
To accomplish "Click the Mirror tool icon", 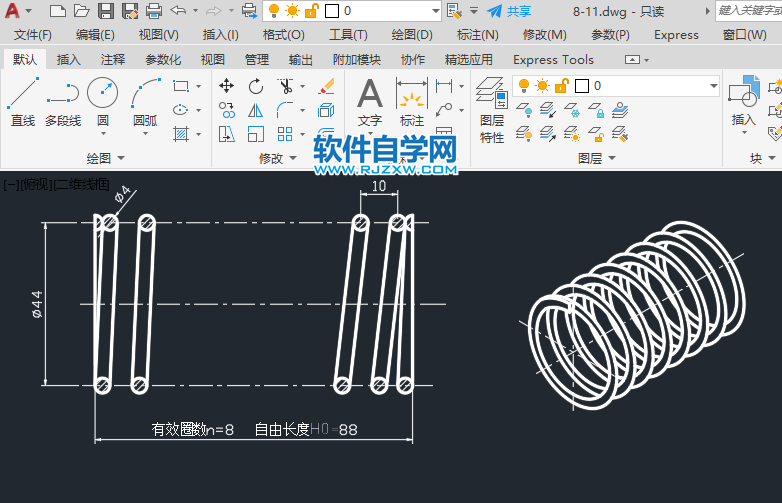I will pos(256,110).
